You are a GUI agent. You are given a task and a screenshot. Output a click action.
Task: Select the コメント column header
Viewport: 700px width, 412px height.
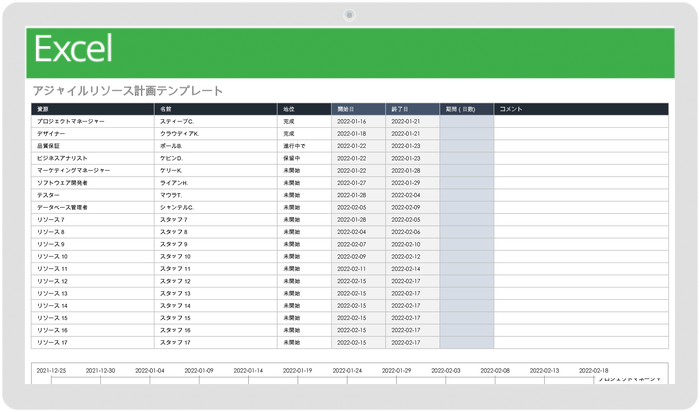click(x=581, y=109)
